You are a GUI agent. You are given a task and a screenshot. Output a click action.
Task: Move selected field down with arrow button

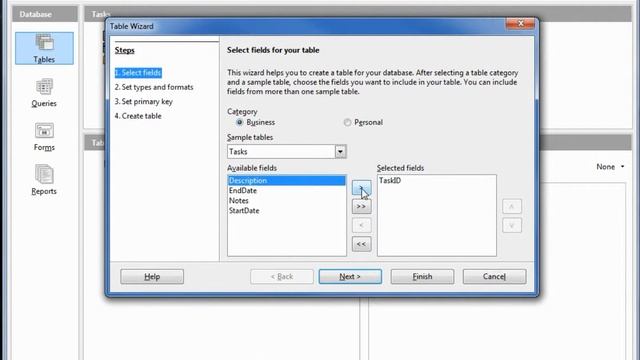click(x=512, y=225)
